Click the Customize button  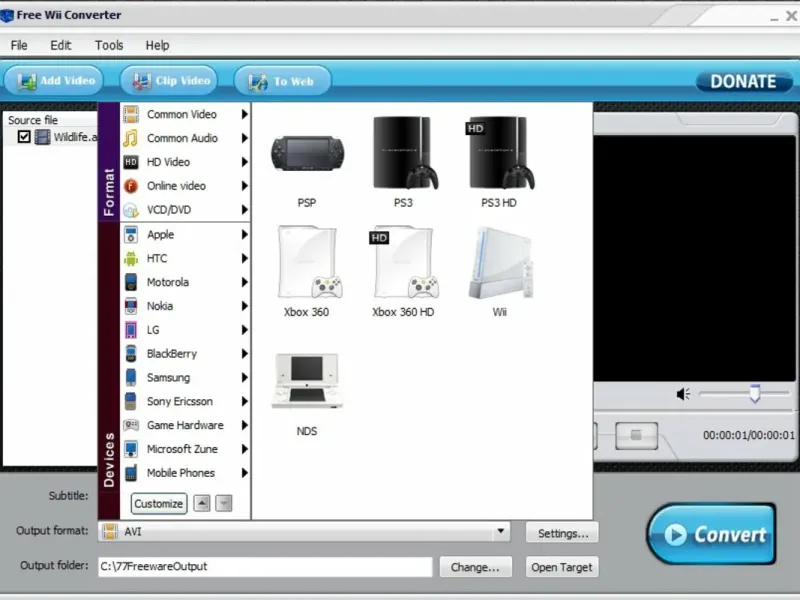[x=159, y=504]
